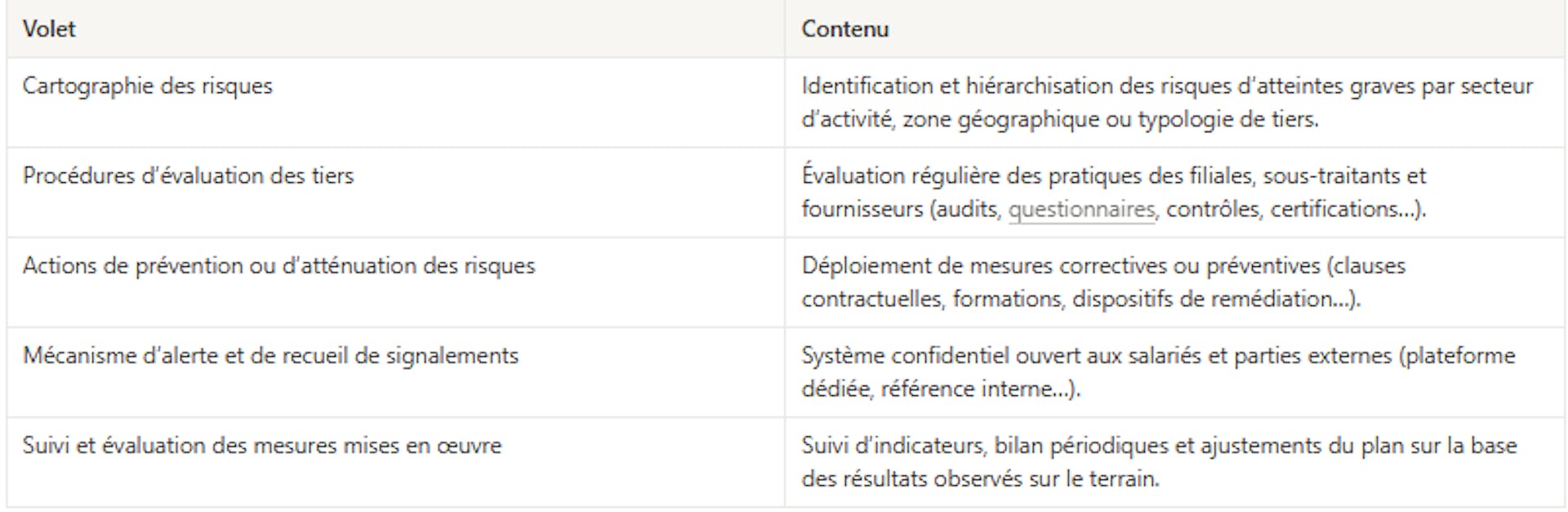Open the underlined "questionnaires" link

tap(1081, 210)
